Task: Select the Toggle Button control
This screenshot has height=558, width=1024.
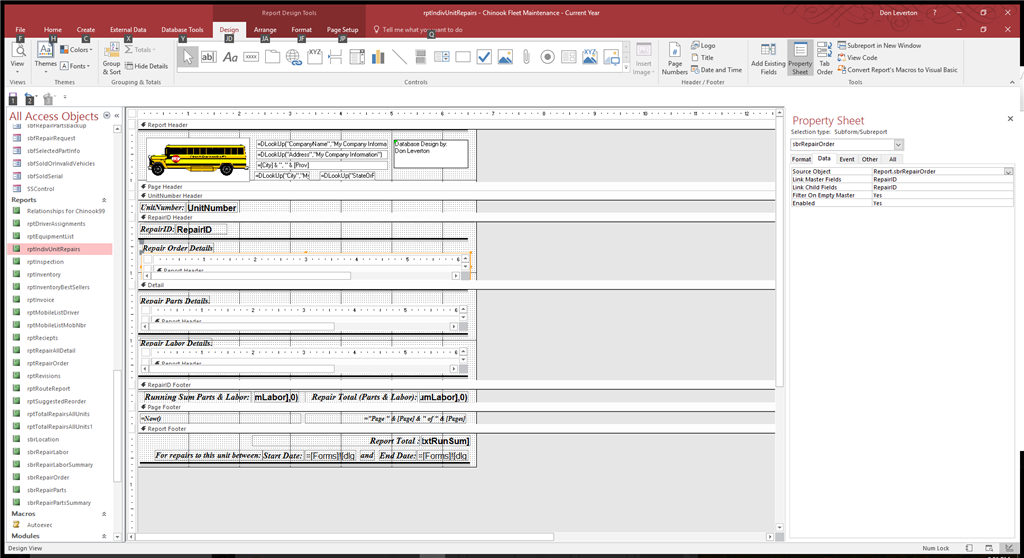Action: (421, 57)
